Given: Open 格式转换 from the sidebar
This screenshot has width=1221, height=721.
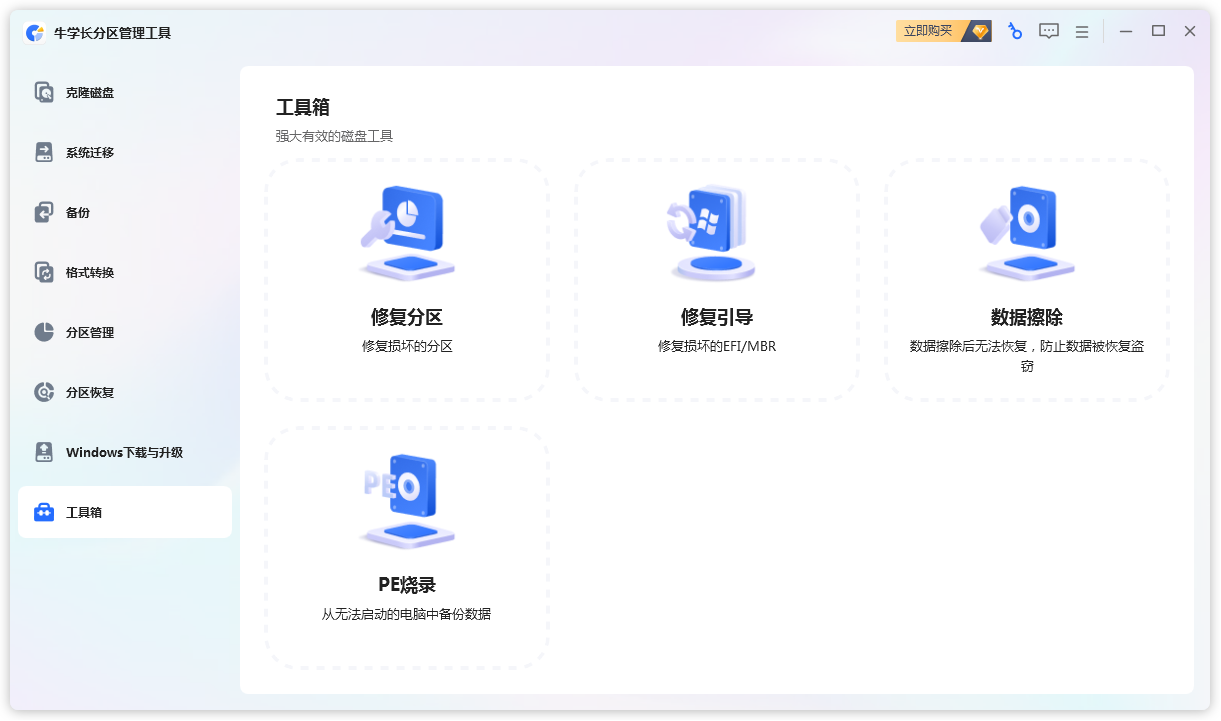Looking at the screenshot, I should [x=90, y=273].
